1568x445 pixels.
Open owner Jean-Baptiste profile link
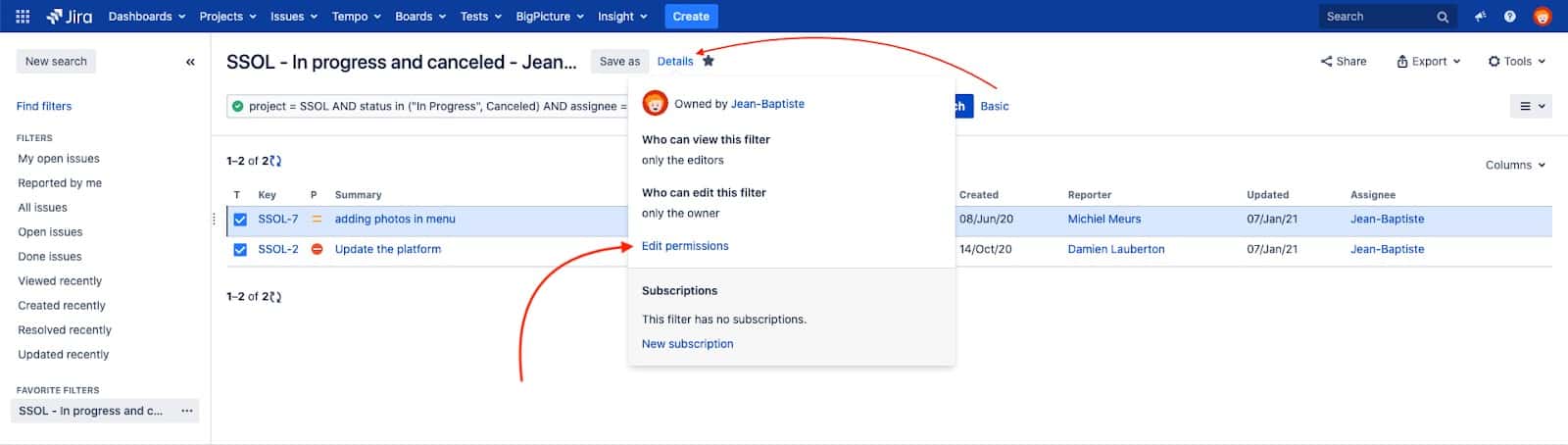[x=767, y=103]
